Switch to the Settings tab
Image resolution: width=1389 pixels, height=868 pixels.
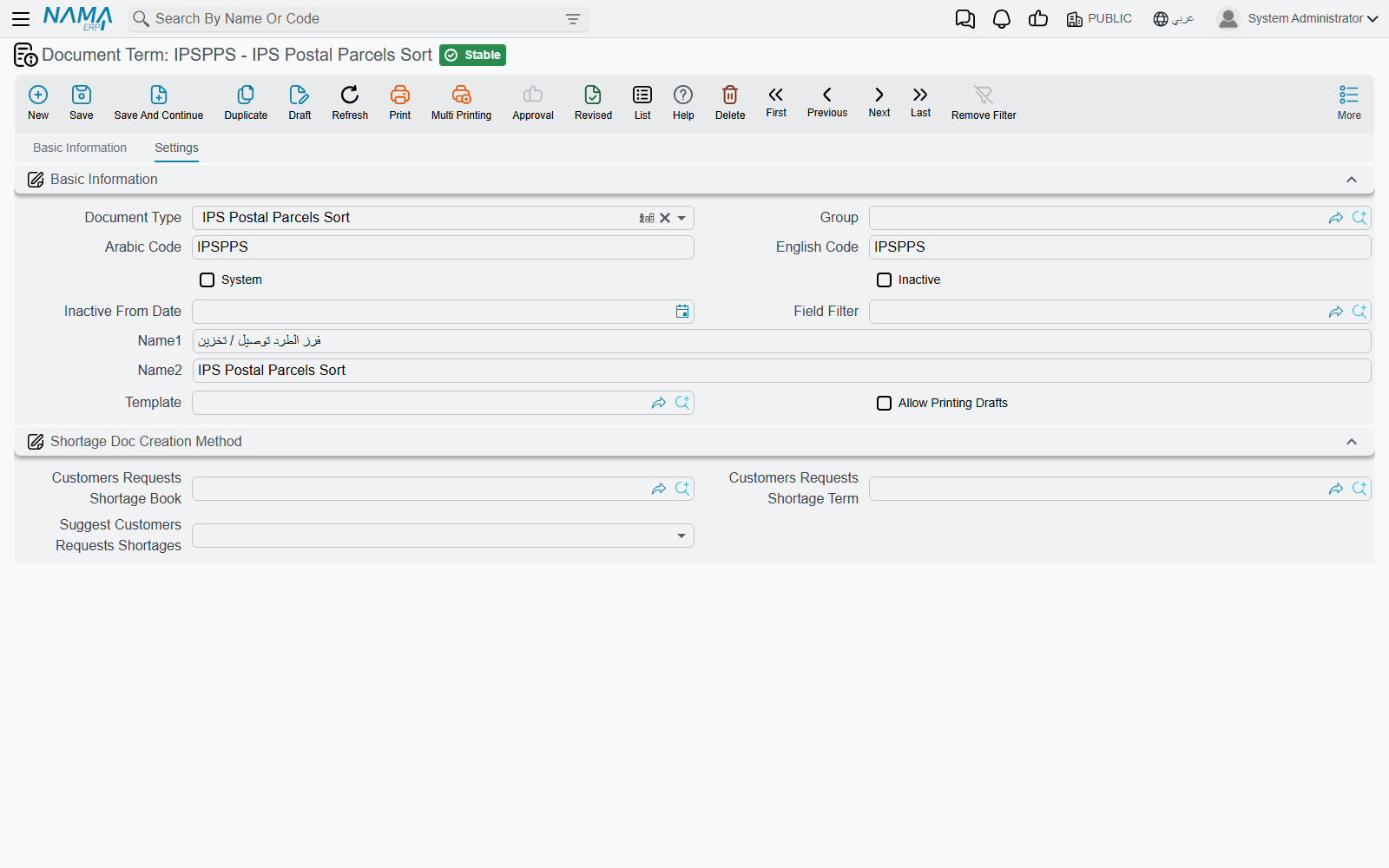pyautogui.click(x=176, y=148)
